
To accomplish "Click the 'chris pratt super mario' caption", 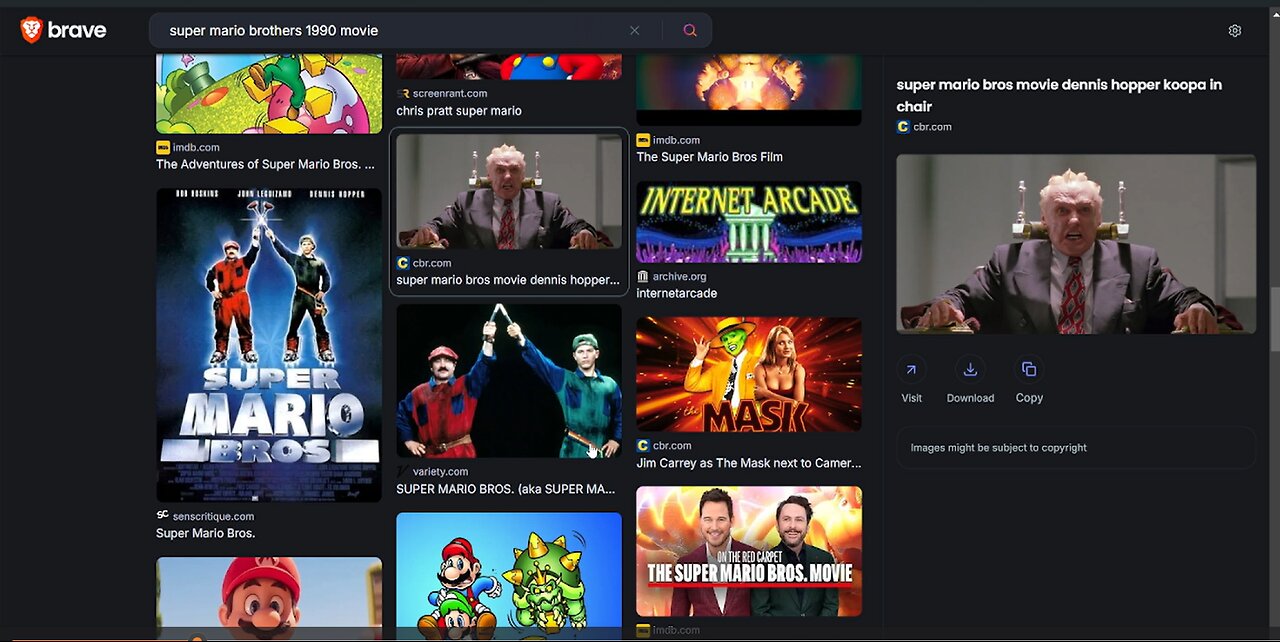I will tap(459, 111).
